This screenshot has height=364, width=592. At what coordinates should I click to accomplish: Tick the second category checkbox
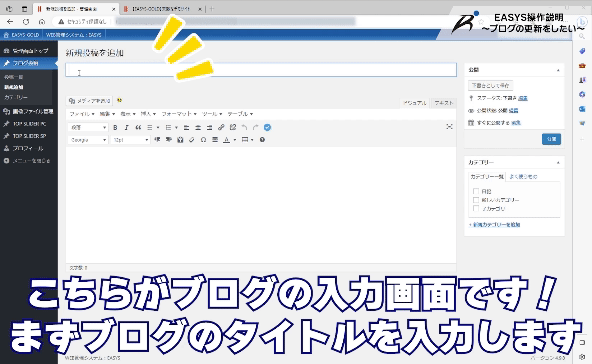(x=476, y=200)
